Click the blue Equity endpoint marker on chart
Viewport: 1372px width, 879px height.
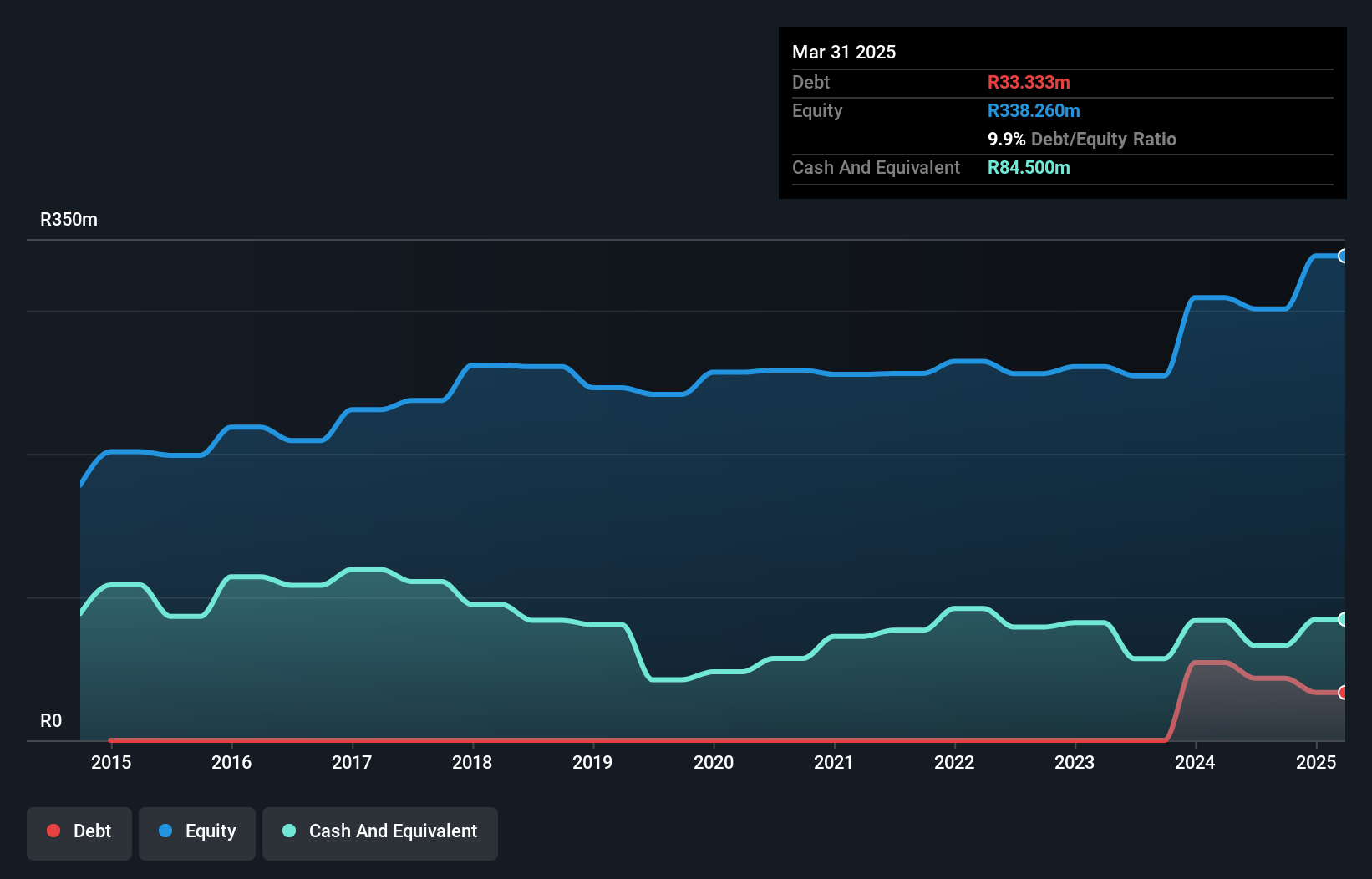tap(1343, 257)
